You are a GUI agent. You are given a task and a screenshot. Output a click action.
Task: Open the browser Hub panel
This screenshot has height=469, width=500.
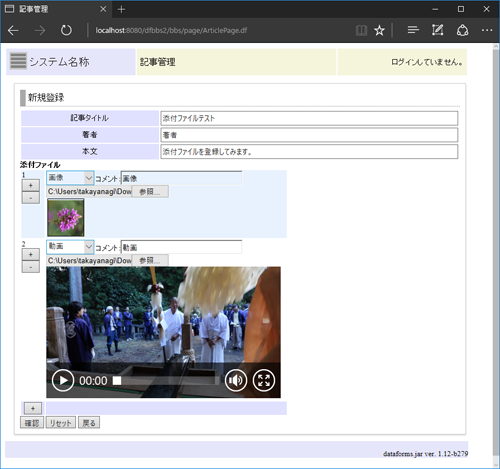point(413,30)
